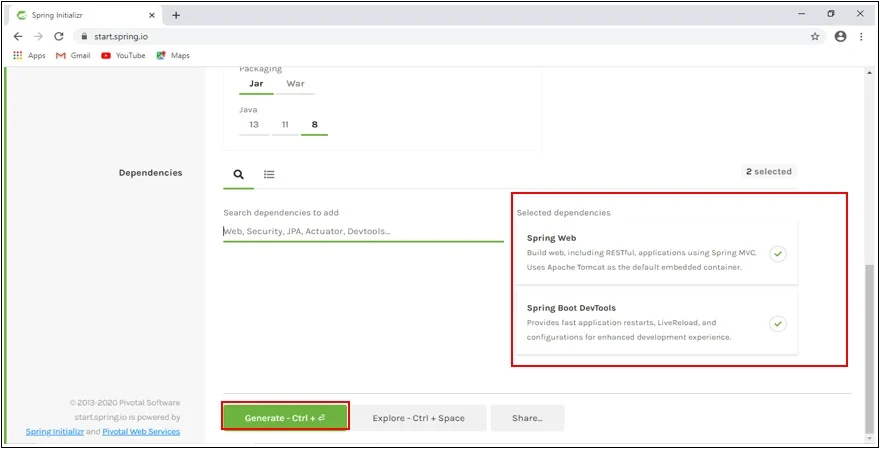Reload the start.spring.io page
Screen dimensions: 880x449
(x=58, y=36)
